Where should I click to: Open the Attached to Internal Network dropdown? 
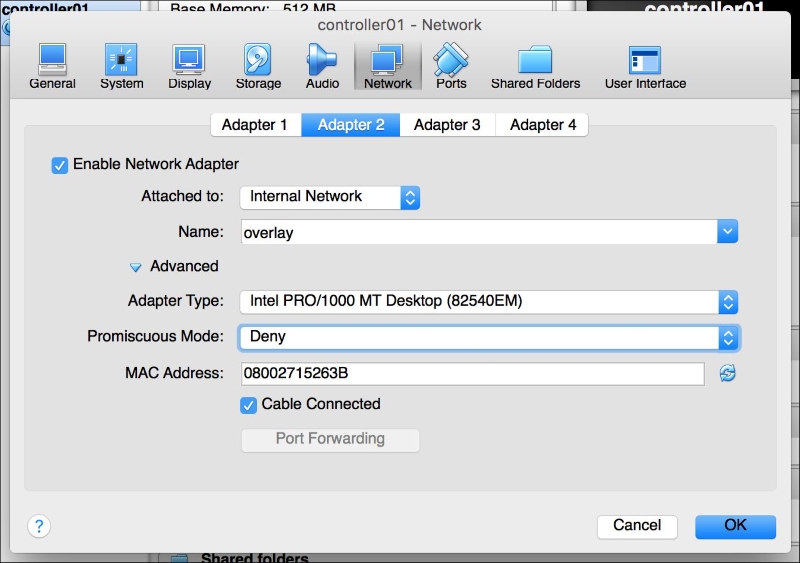coord(330,198)
